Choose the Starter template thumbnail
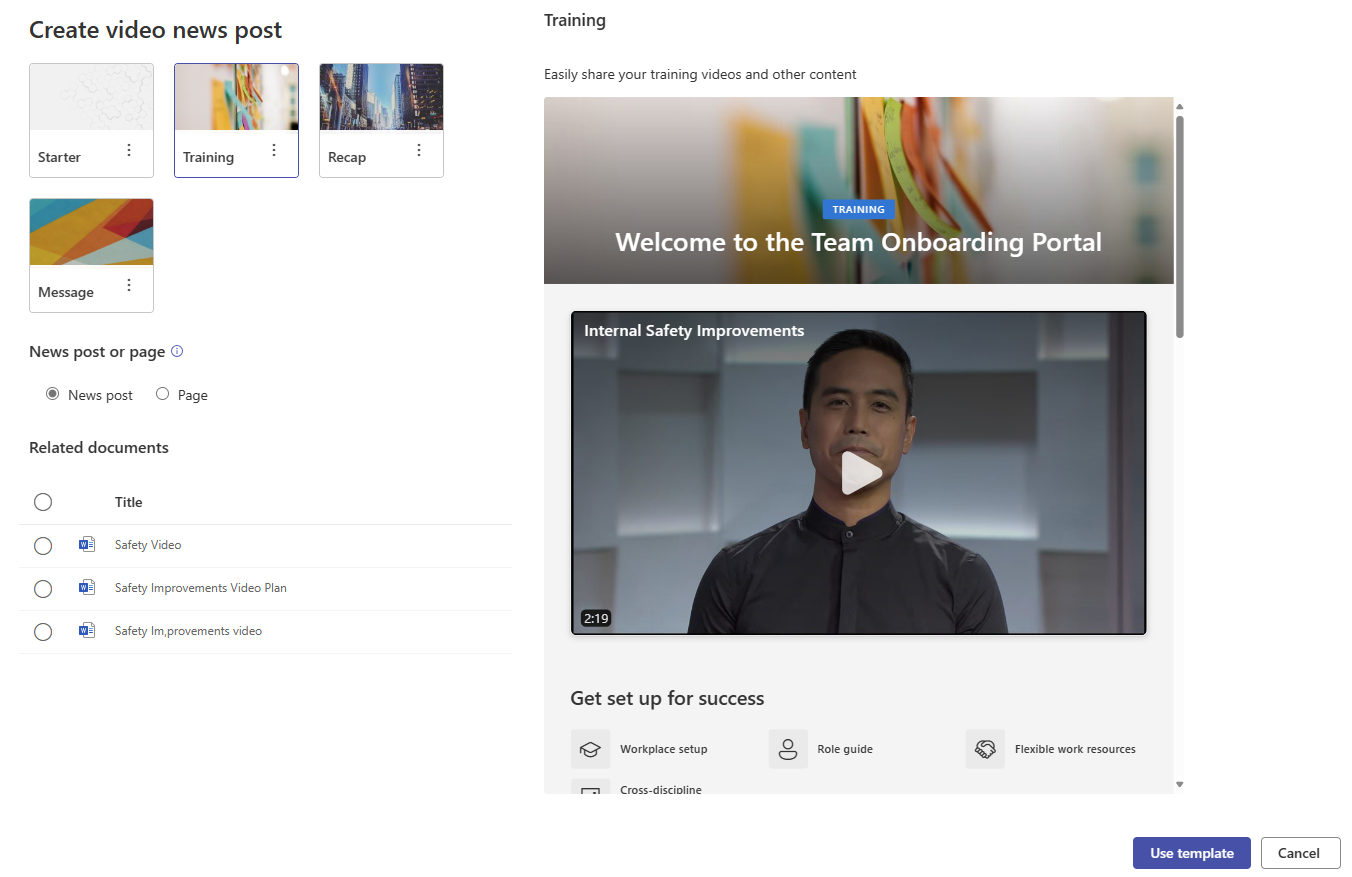The width and height of the screenshot is (1352, 877). pyautogui.click(x=91, y=98)
